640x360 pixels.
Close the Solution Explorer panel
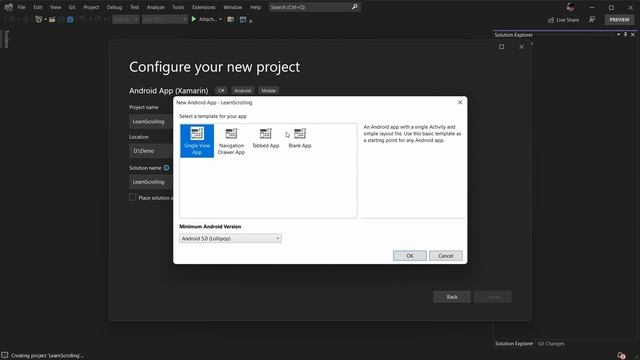point(633,35)
